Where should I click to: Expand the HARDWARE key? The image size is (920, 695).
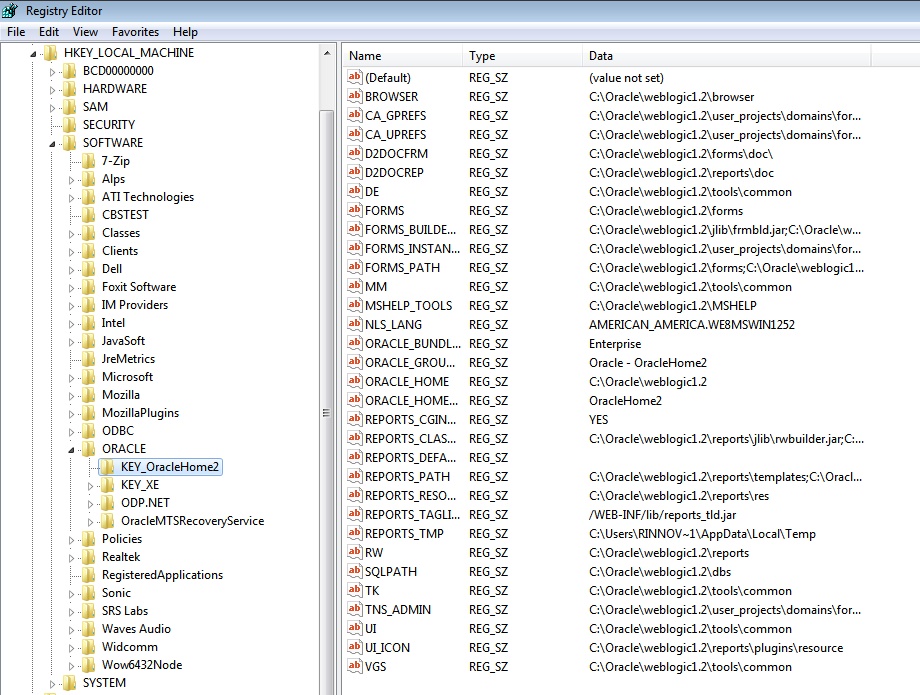pos(52,90)
